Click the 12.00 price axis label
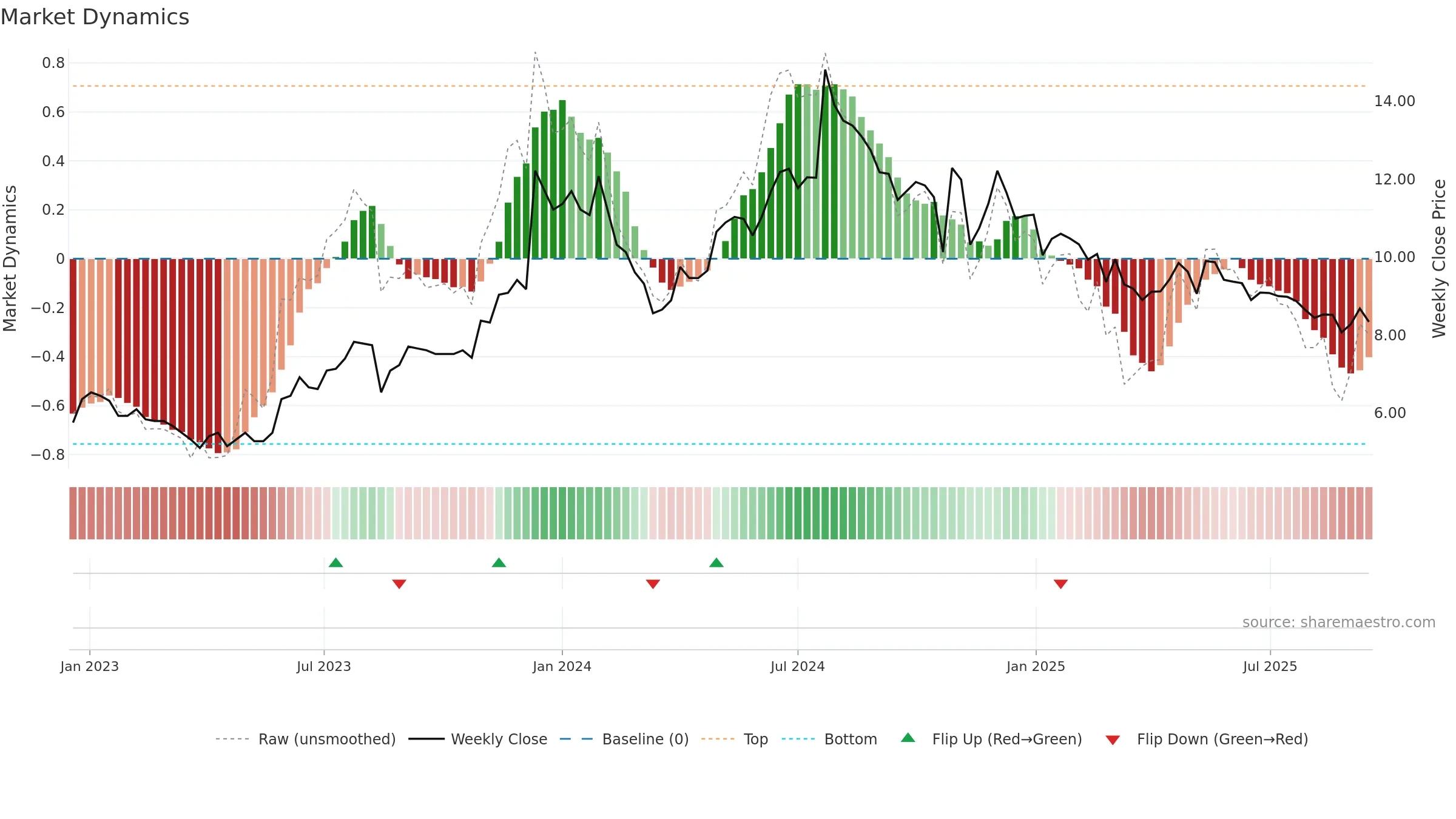This screenshot has width=1456, height=819. pos(1395,180)
